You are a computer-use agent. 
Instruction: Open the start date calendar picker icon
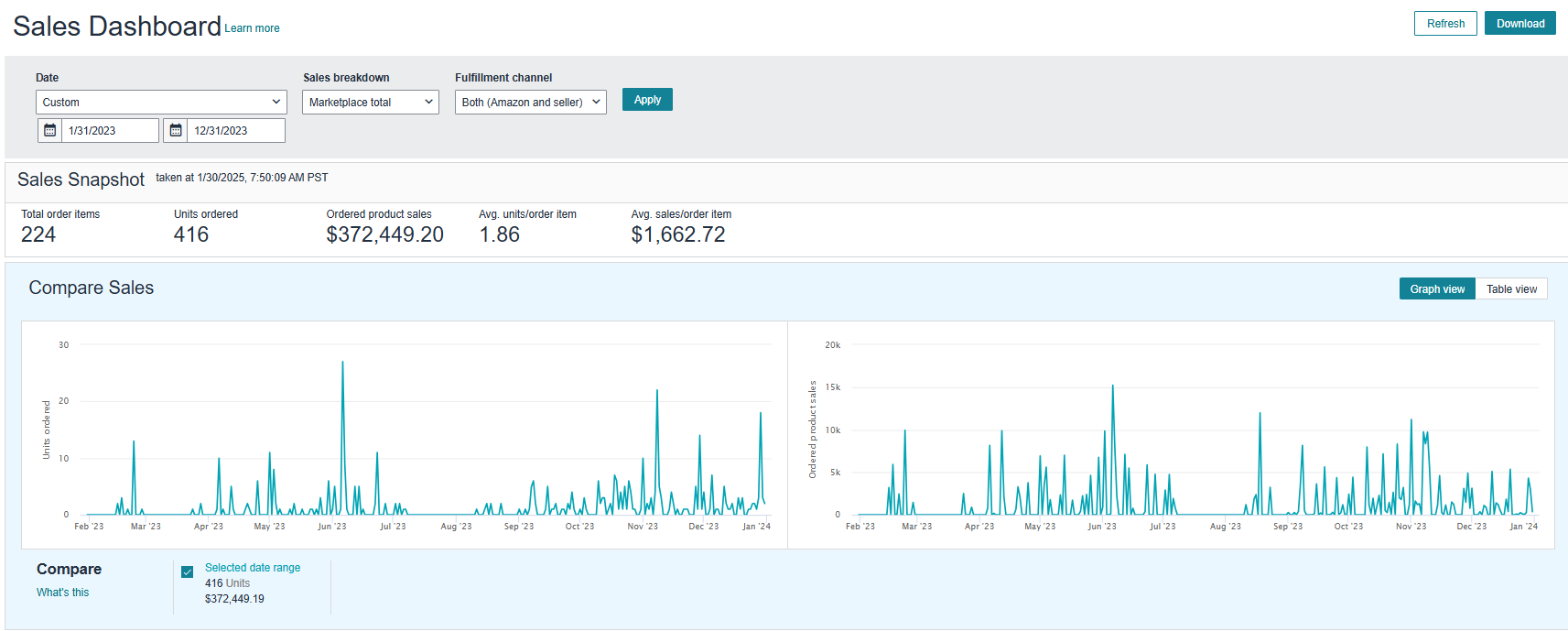[50, 131]
